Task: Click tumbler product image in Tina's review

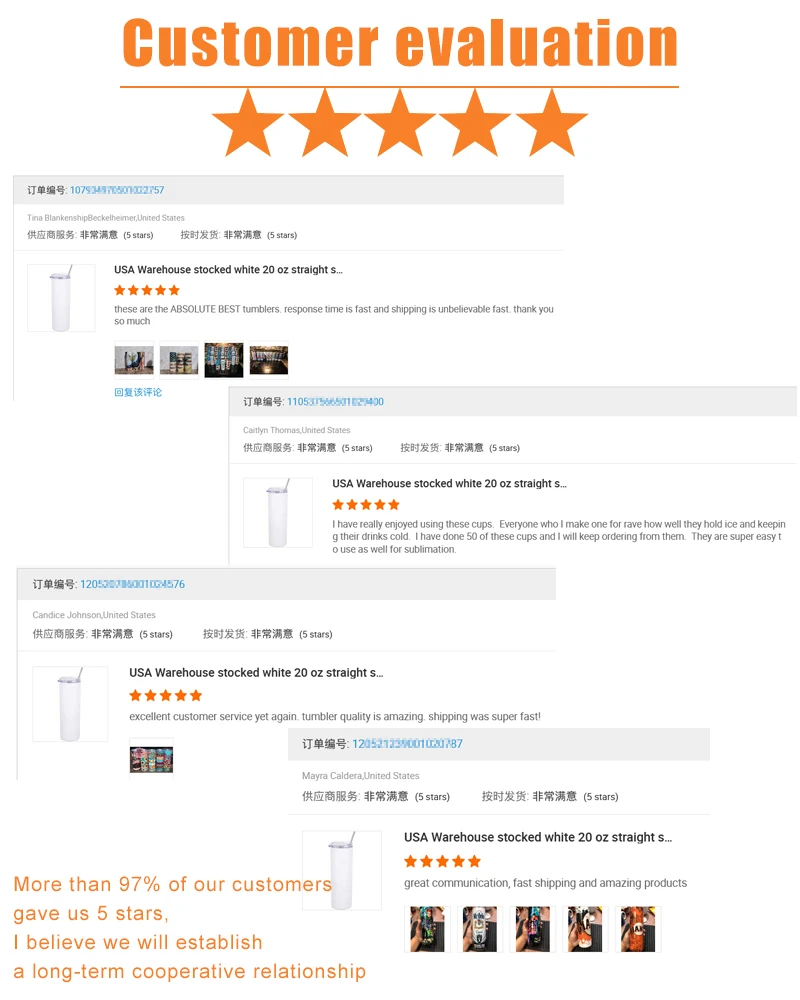Action: pos(61,298)
